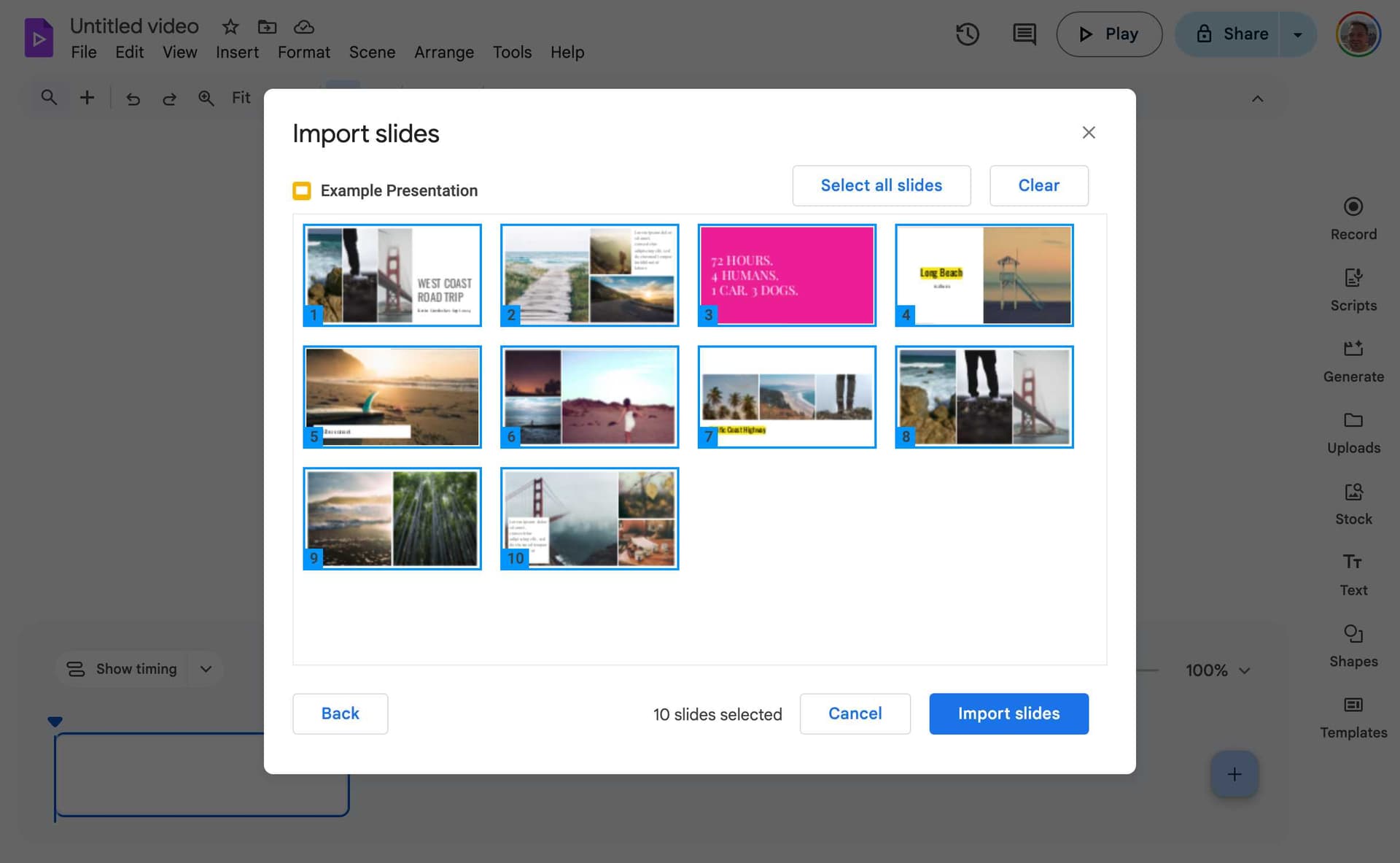
Task: Open the Stock media panel
Action: click(x=1353, y=503)
